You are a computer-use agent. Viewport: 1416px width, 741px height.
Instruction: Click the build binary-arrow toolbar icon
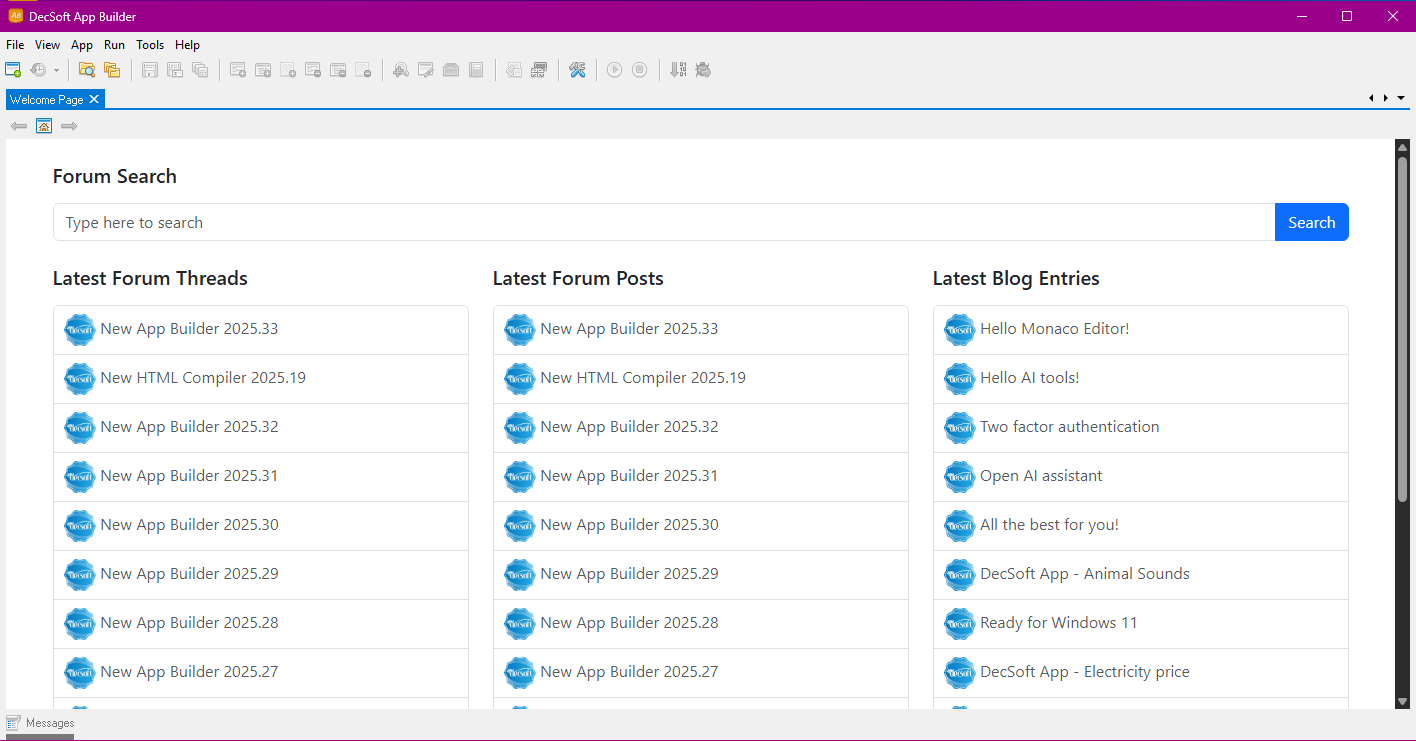[678, 70]
